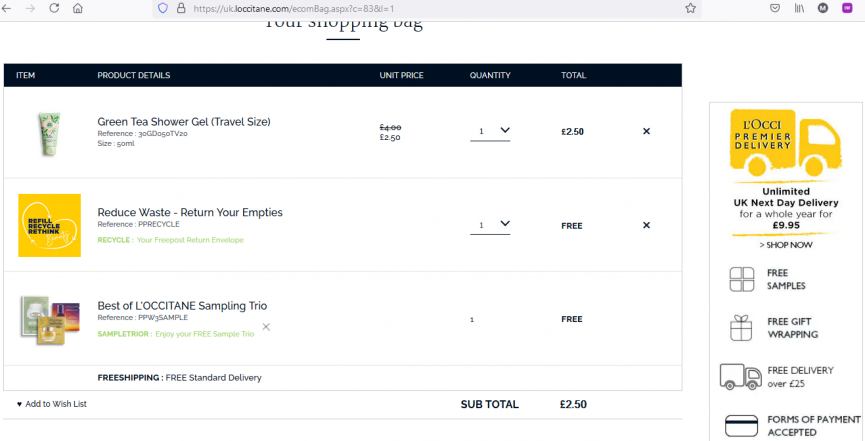Click the Sampling Trio product thumbnail
The width and height of the screenshot is (865, 441).
pos(50,320)
